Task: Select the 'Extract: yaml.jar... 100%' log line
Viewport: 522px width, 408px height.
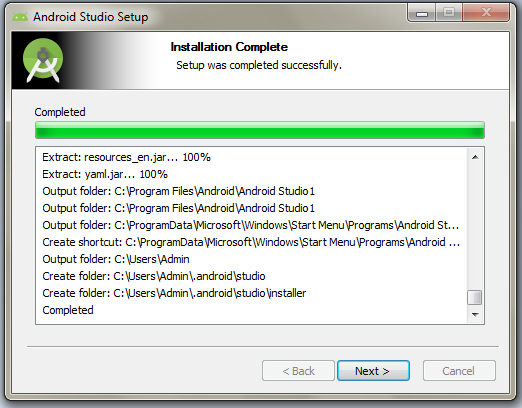Action: [x=105, y=174]
